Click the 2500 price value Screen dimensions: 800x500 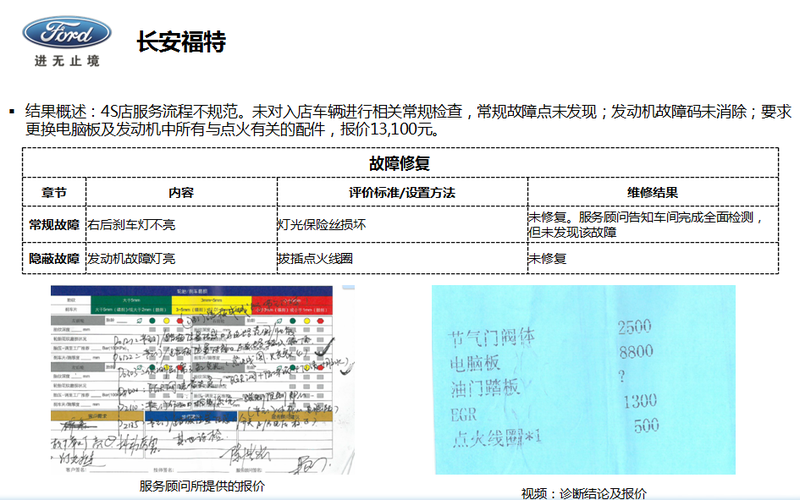pyautogui.click(x=635, y=327)
